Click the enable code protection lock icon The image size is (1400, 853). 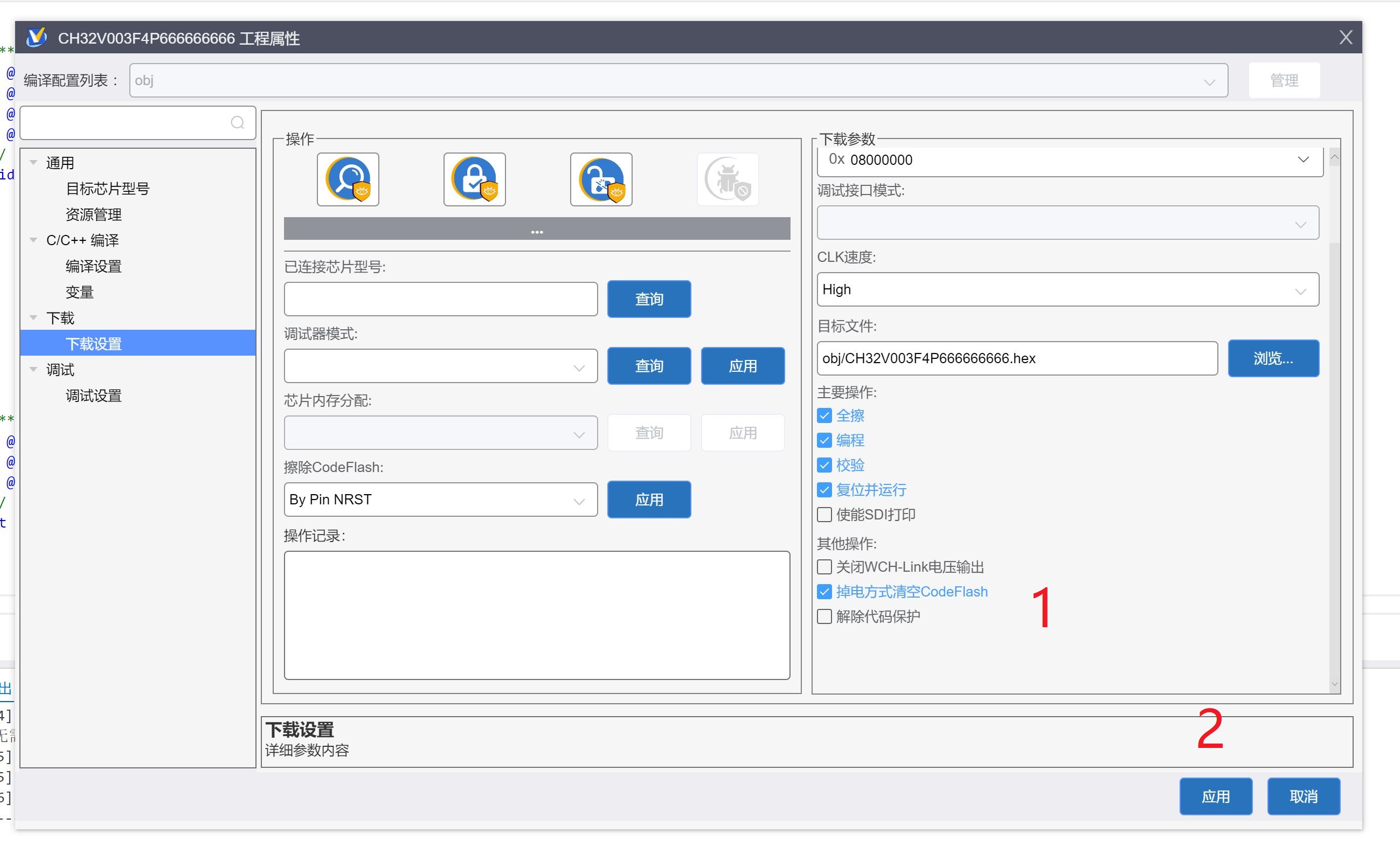[x=474, y=179]
